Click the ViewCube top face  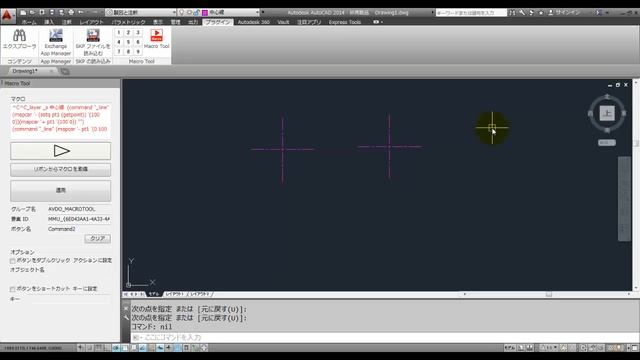pyautogui.click(x=607, y=113)
